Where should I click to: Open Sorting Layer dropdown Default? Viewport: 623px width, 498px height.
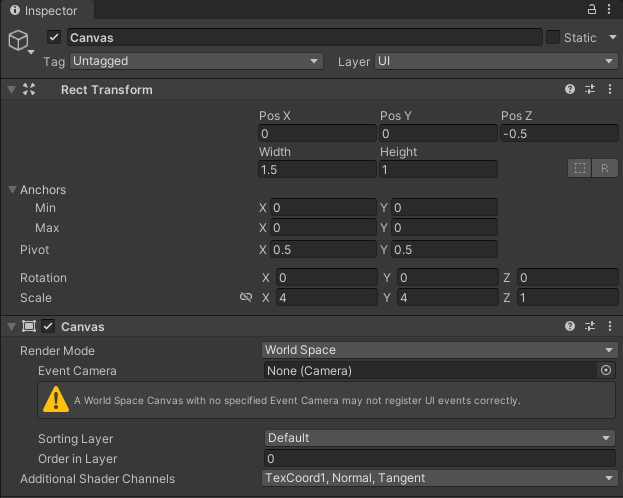pos(440,438)
